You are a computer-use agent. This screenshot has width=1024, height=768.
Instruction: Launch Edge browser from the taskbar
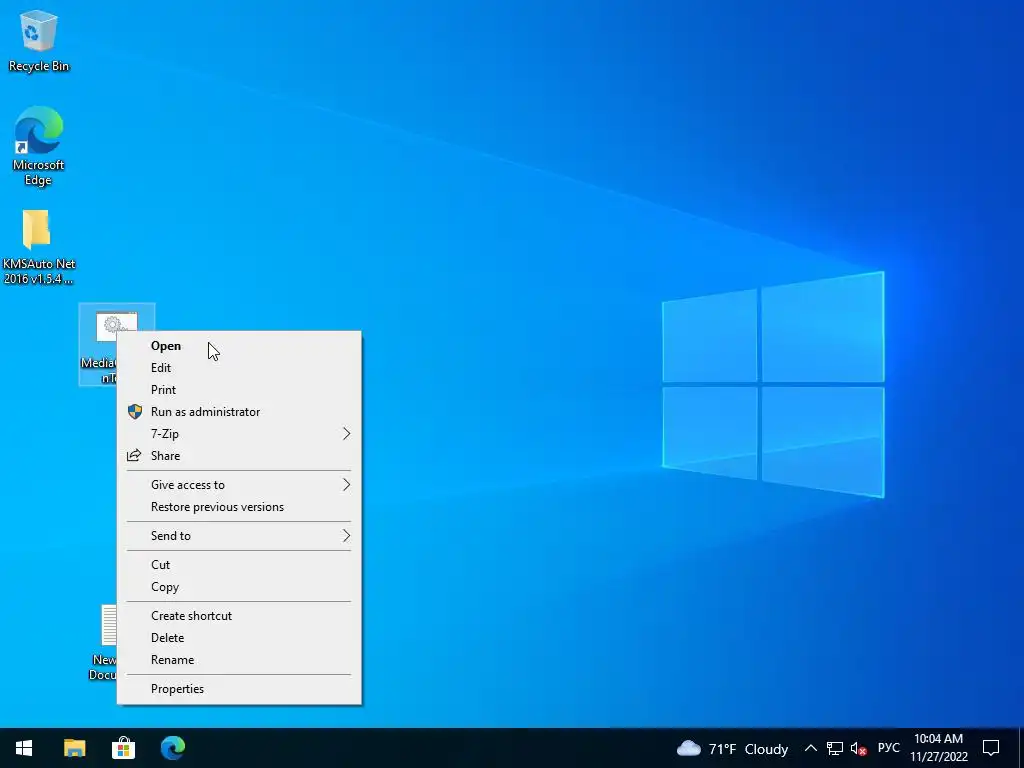(173, 748)
